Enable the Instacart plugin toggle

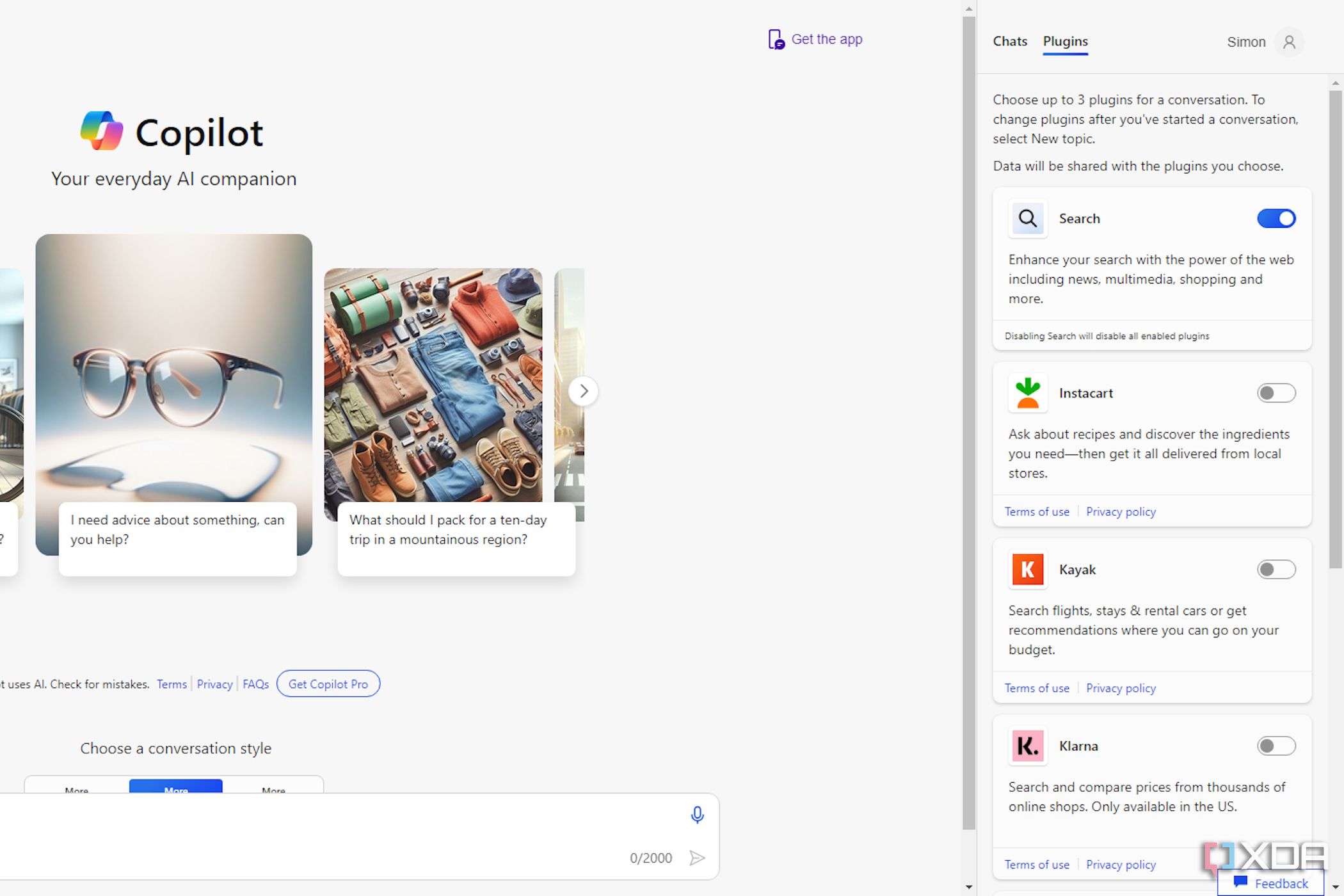tap(1276, 393)
